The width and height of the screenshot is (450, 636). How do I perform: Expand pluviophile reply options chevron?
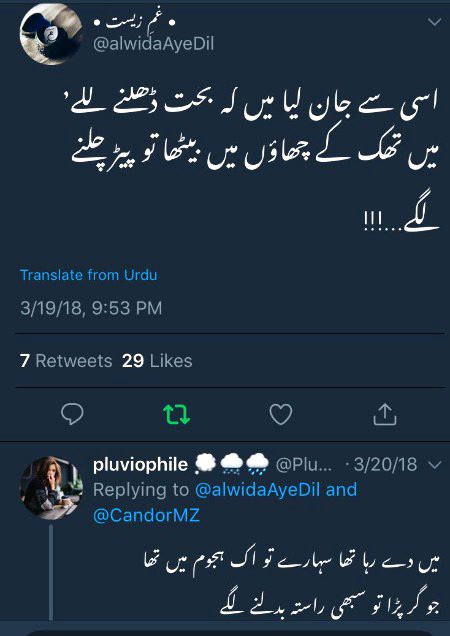coord(435,465)
